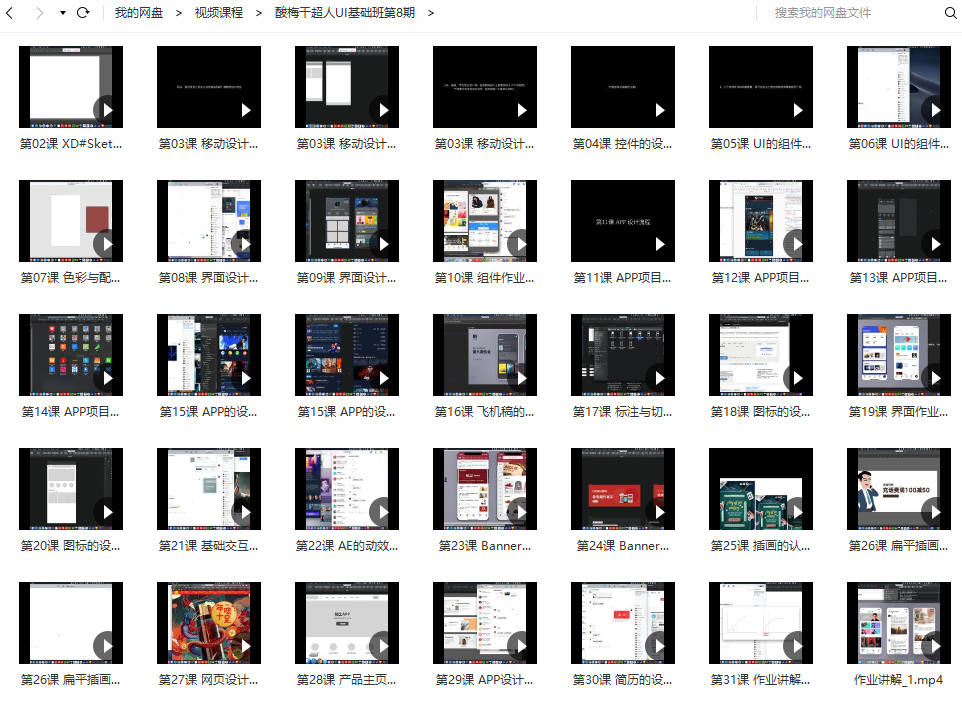The image size is (962, 701).
Task: Click the forward navigation arrow
Action: [39, 13]
